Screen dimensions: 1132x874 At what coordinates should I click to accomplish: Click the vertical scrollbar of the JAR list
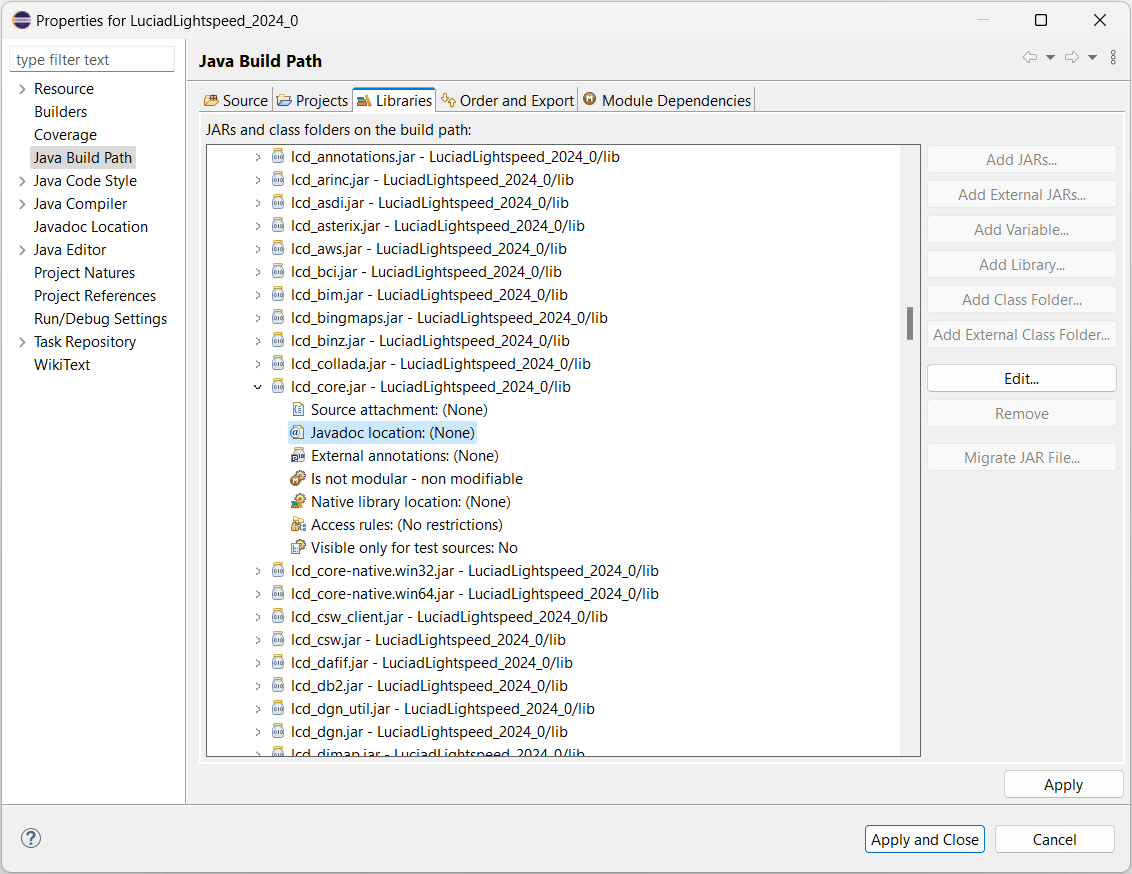tap(909, 320)
